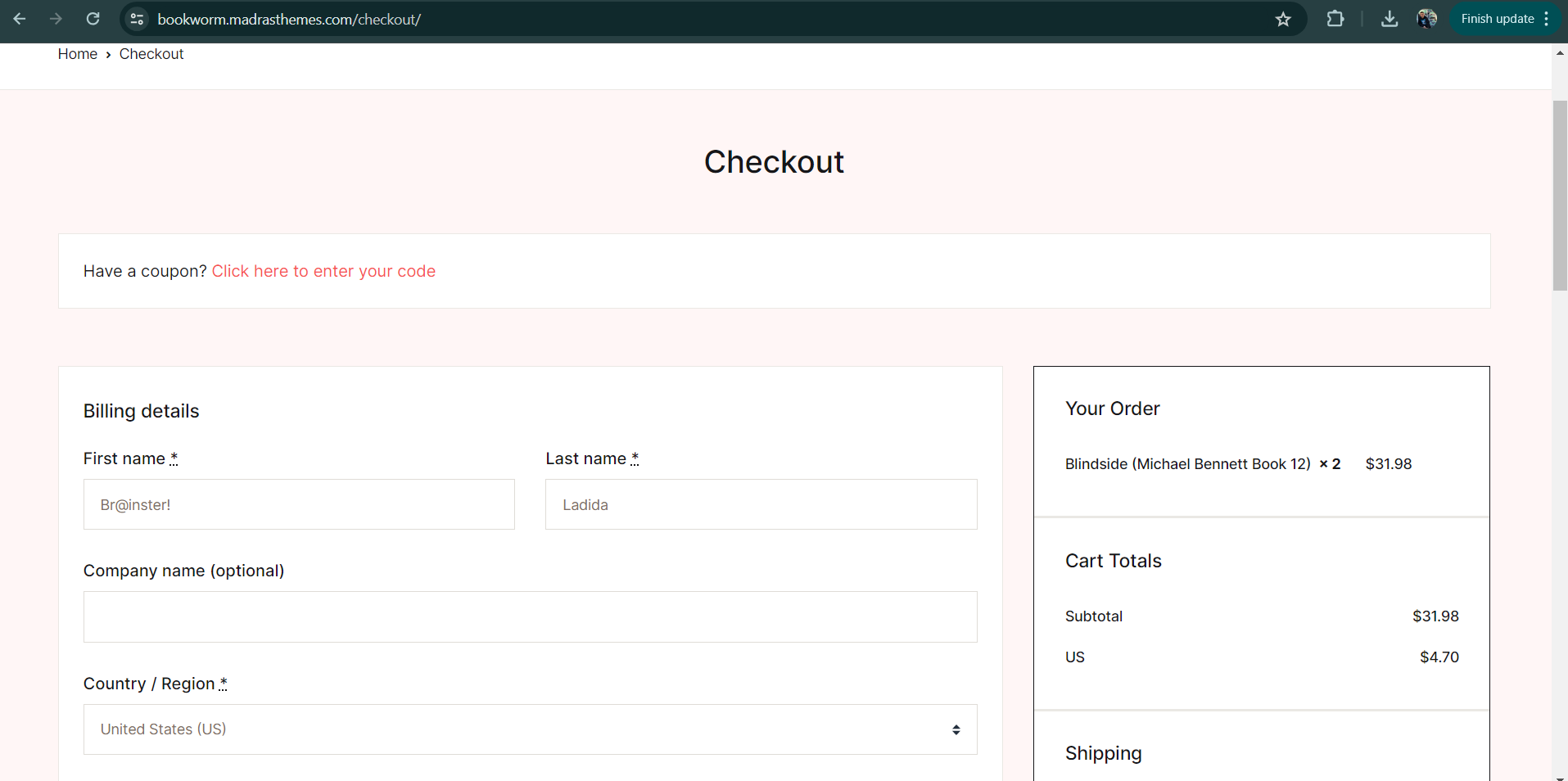Screen dimensions: 1568x781
Task: Click the scrollbar up arrow
Action: tap(1560, 53)
